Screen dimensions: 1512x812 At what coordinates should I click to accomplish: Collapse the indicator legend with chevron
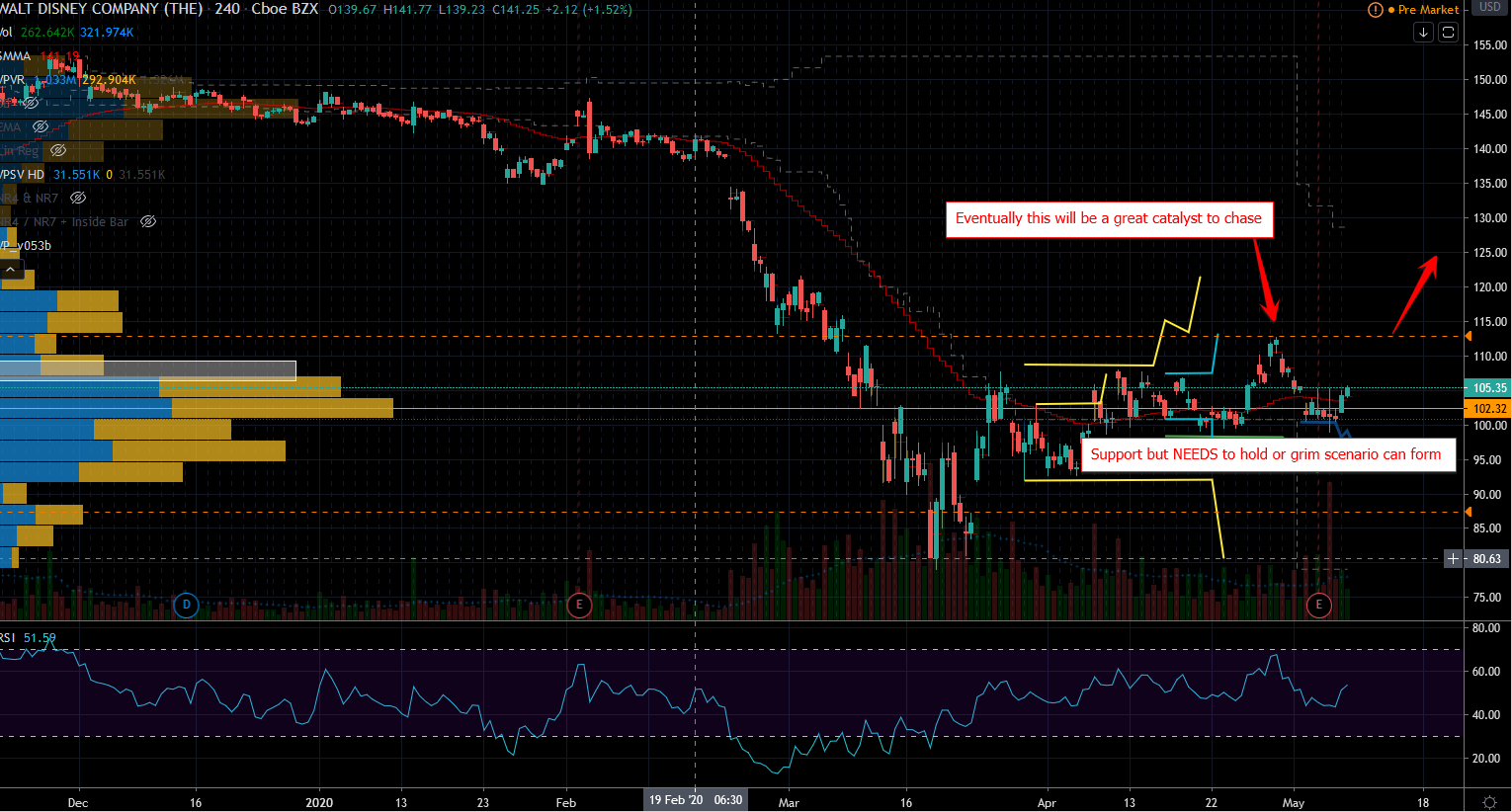(x=10, y=269)
